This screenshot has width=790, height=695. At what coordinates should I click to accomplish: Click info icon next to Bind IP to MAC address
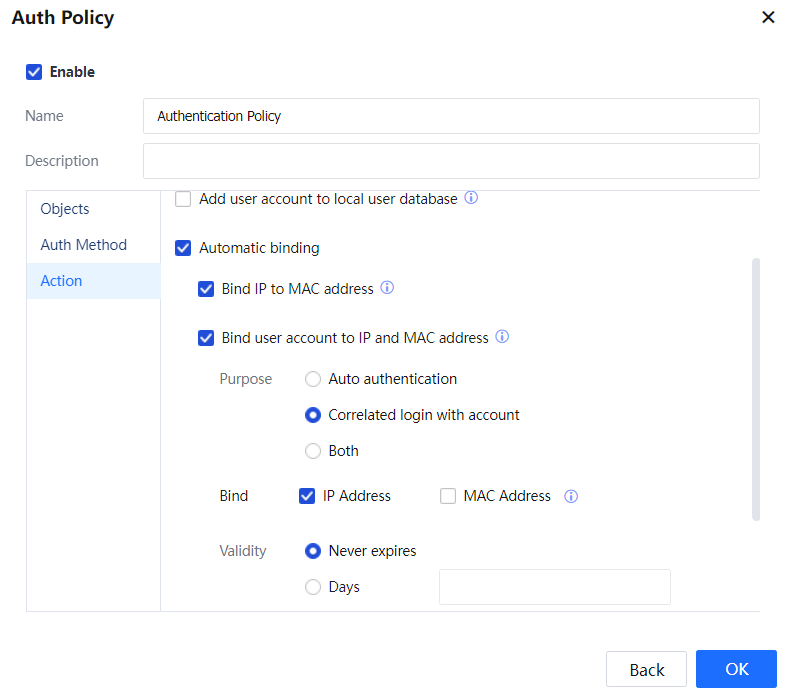(x=387, y=288)
